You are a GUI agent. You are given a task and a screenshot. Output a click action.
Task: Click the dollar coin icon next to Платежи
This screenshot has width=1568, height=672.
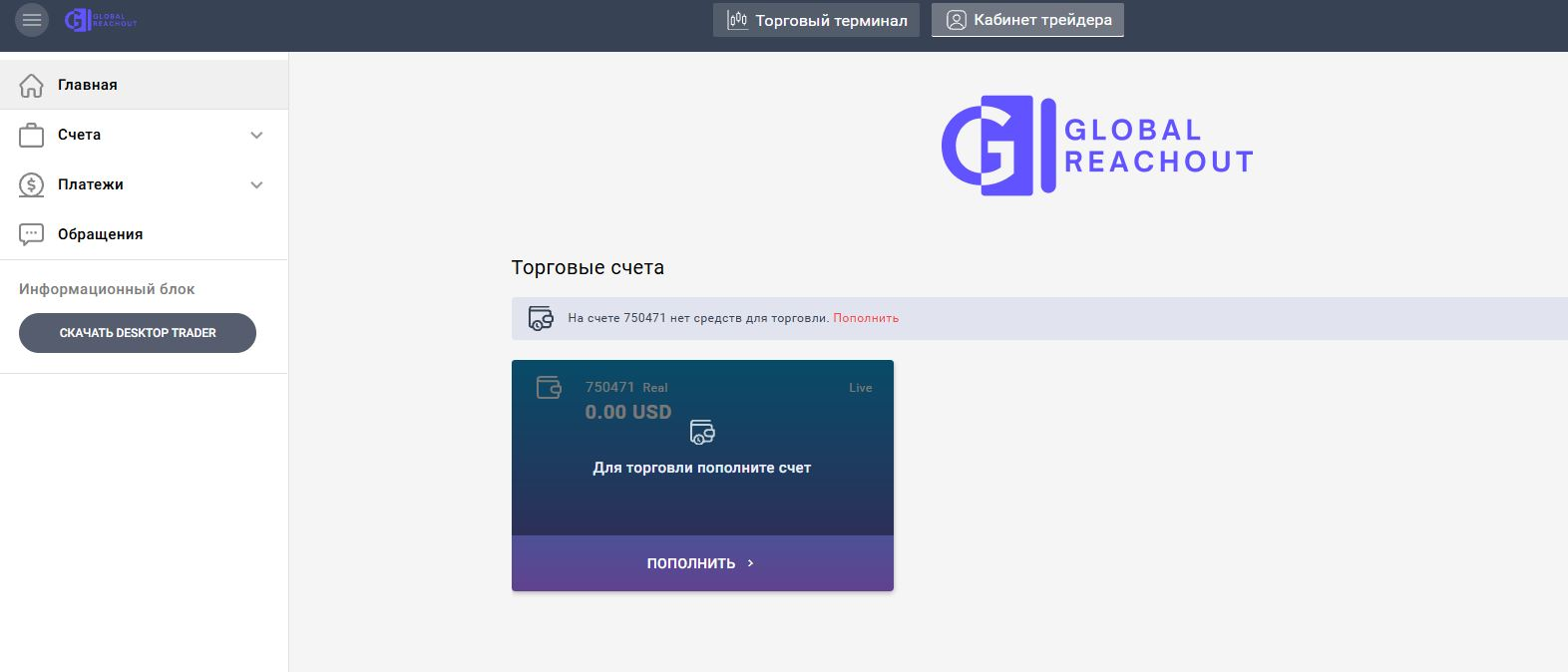pyautogui.click(x=32, y=184)
